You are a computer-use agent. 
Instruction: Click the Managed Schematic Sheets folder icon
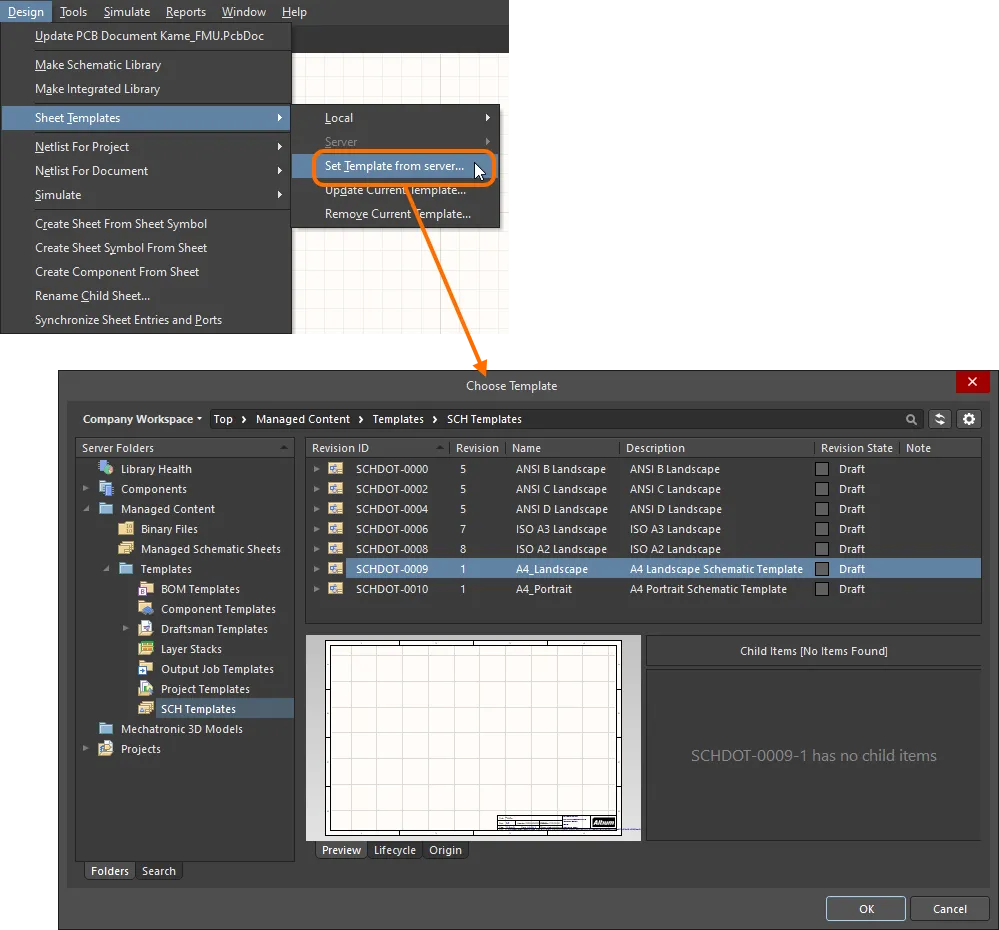(126, 548)
